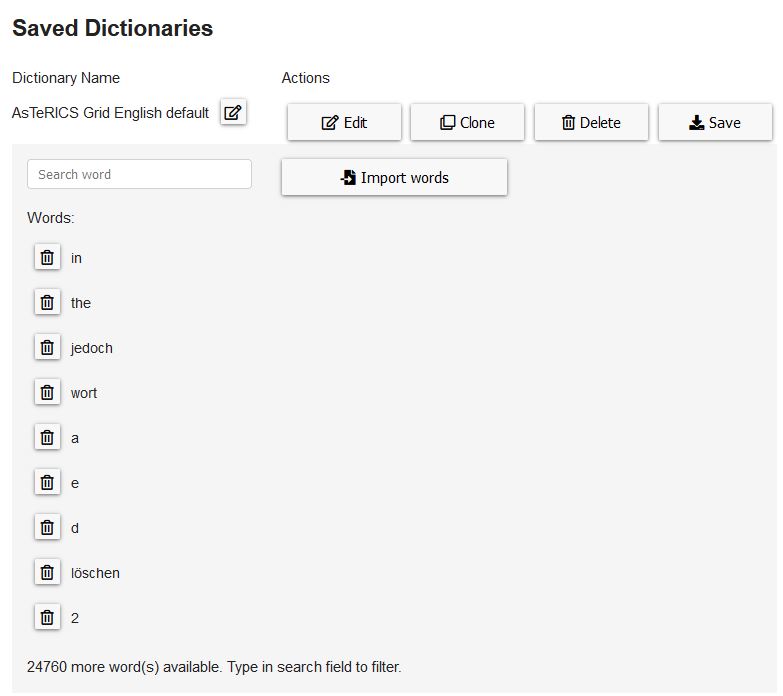Click the rename pencil icon beside dictionary name
The width and height of the screenshot is (783, 696).
point(233,112)
